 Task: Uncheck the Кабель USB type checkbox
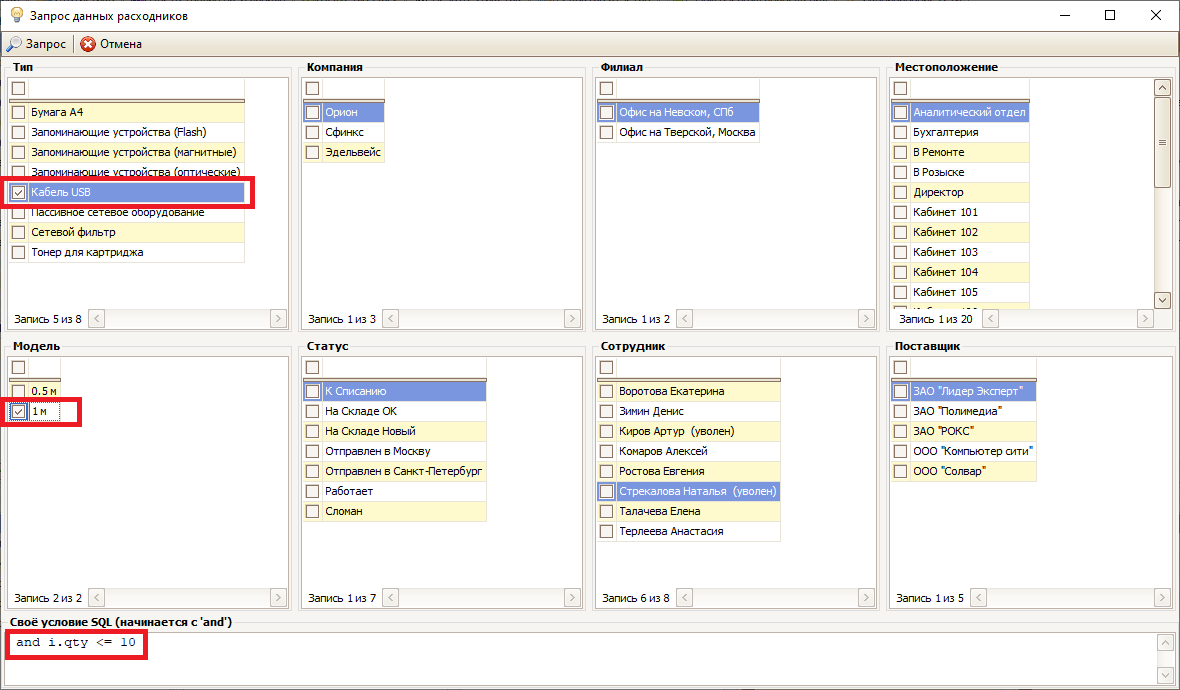coord(19,193)
